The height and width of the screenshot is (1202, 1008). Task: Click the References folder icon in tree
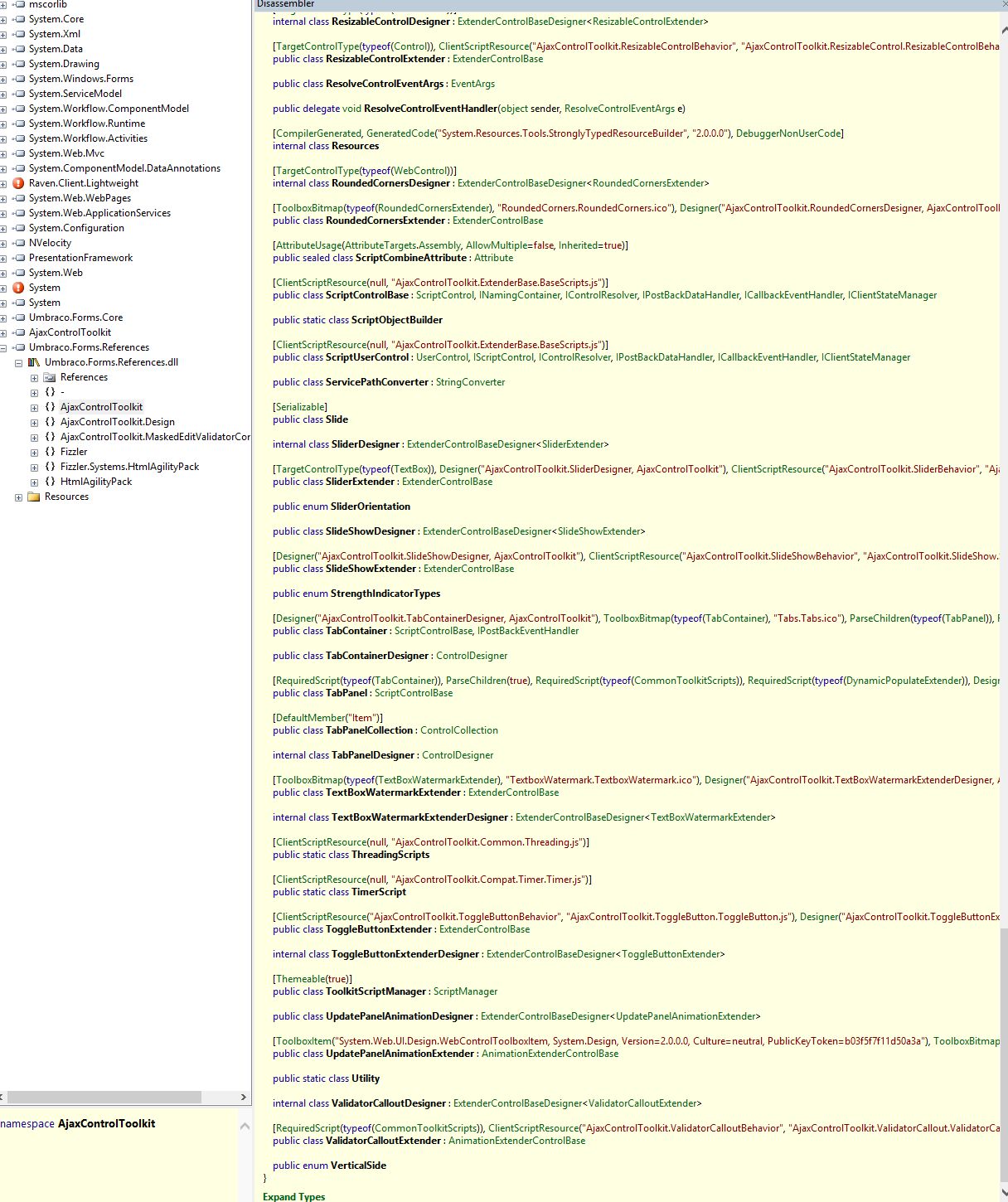point(50,377)
